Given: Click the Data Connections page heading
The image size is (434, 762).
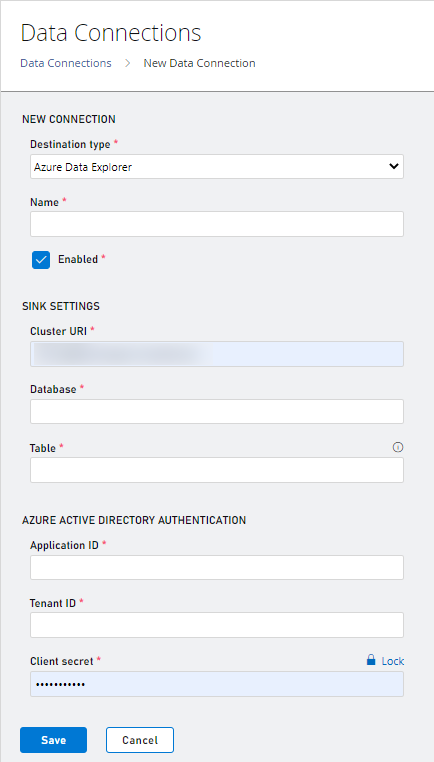Looking at the screenshot, I should coord(111,34).
